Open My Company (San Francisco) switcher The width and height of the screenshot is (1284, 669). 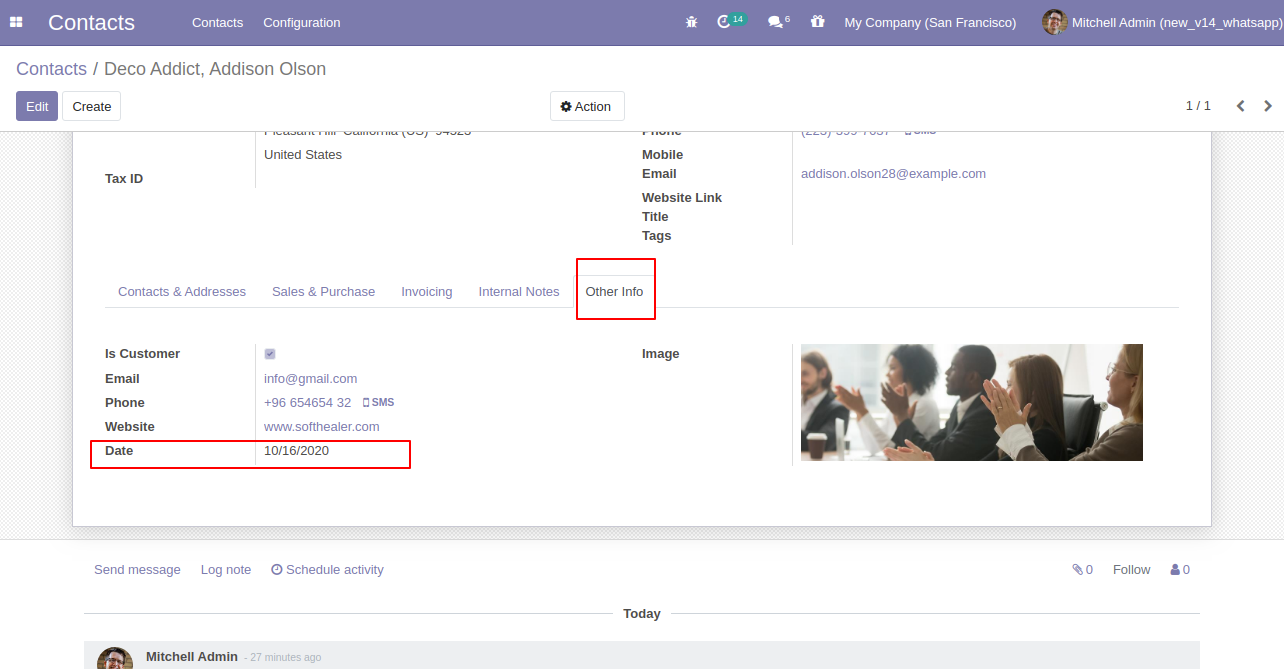[x=930, y=22]
